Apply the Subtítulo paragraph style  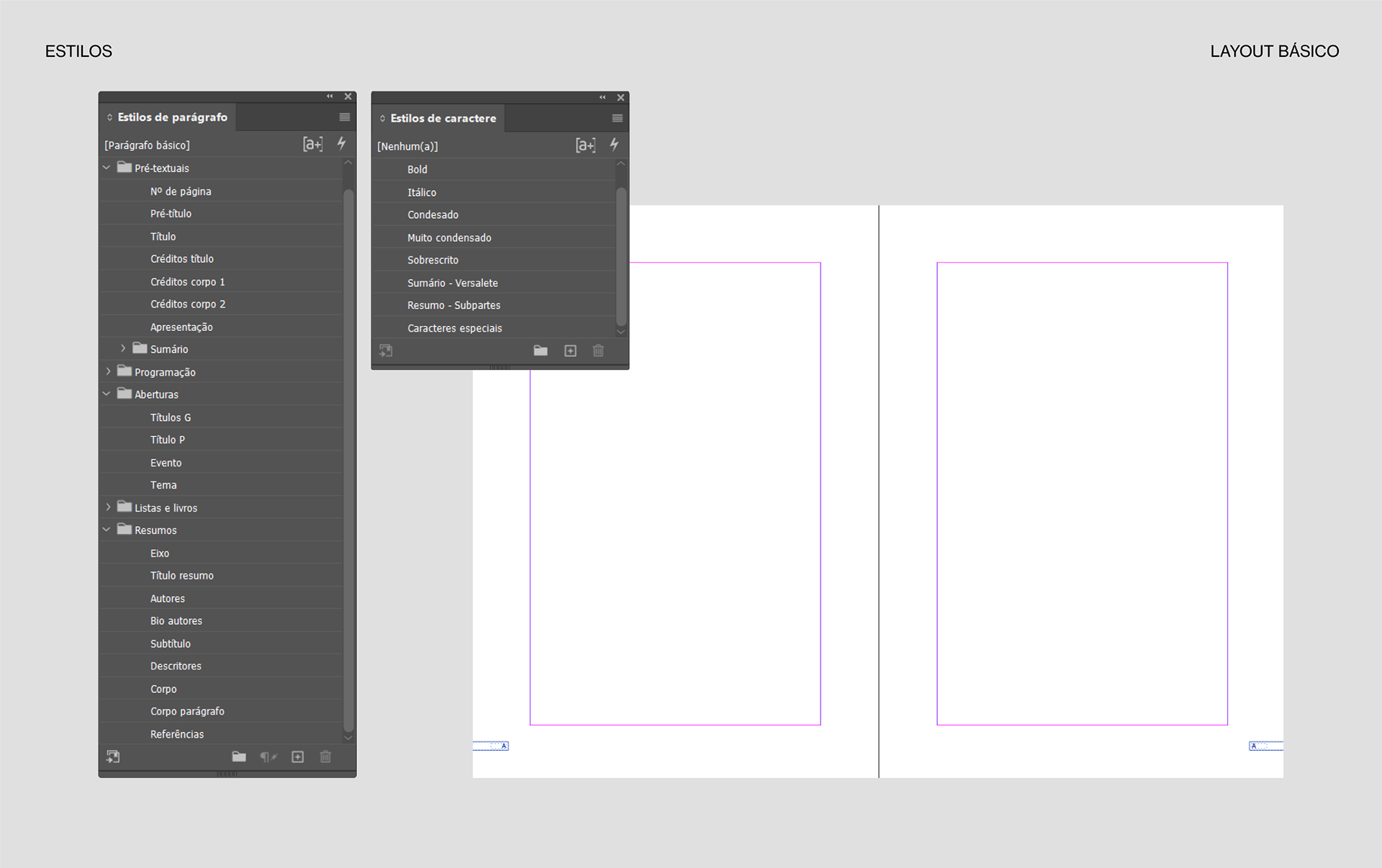[x=221, y=643]
